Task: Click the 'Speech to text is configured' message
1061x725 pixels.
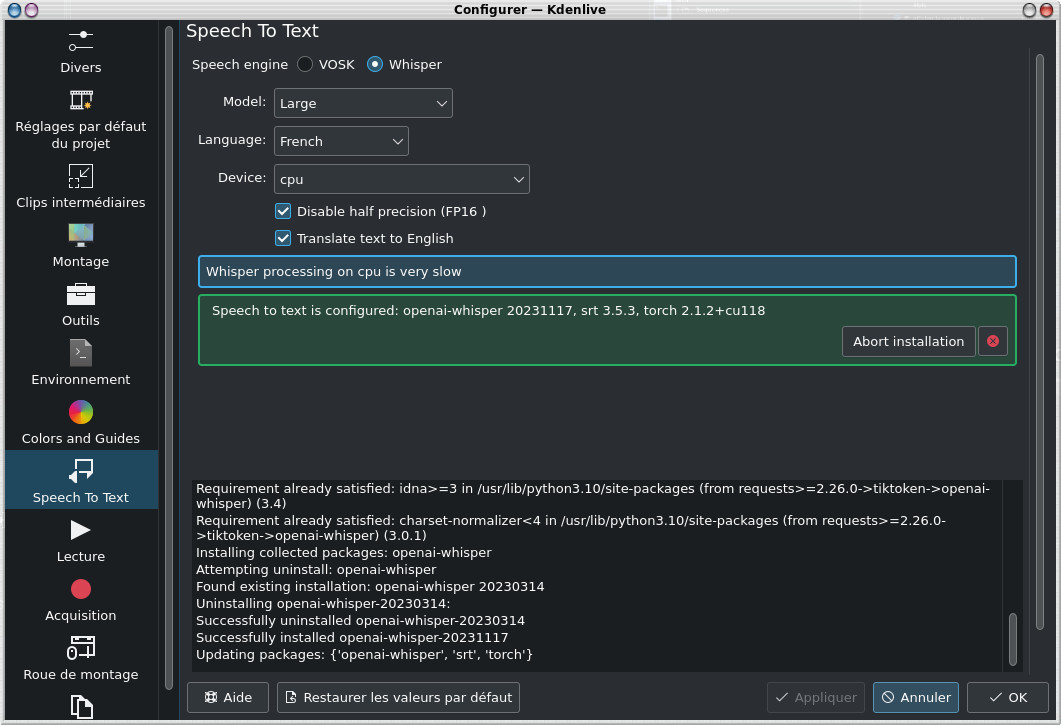Action: (488, 311)
